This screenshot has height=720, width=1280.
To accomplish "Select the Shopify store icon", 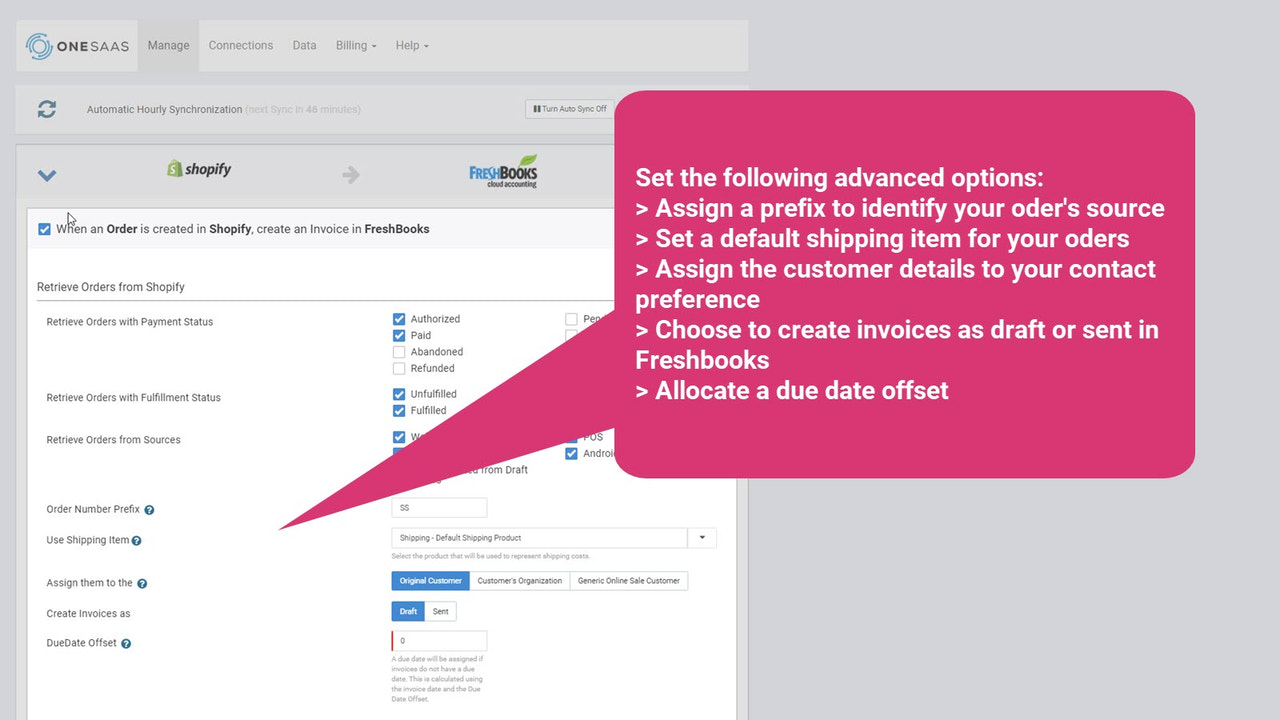I will coord(175,169).
